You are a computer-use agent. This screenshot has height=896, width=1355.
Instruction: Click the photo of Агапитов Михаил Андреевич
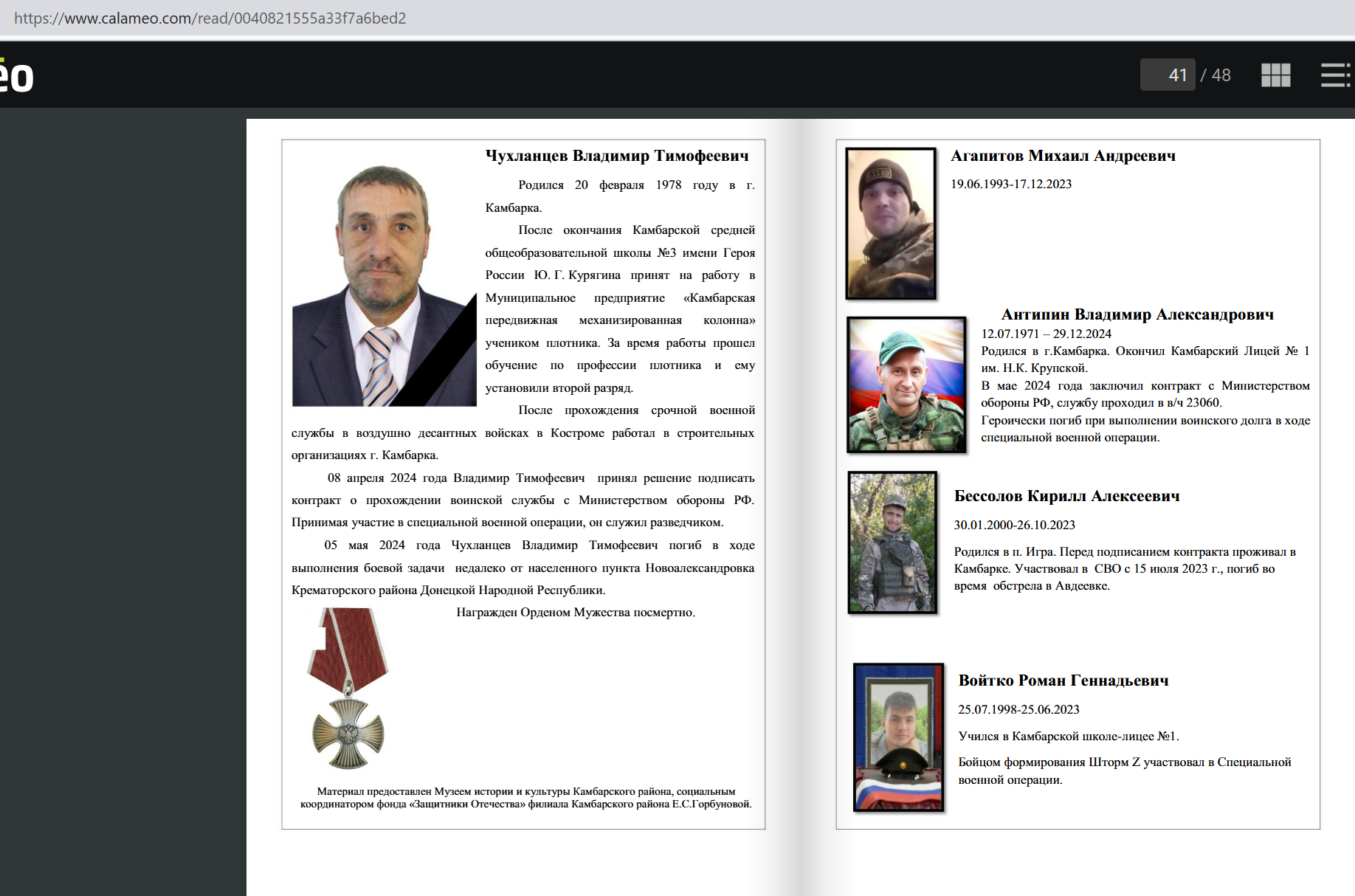pyautogui.click(x=891, y=224)
